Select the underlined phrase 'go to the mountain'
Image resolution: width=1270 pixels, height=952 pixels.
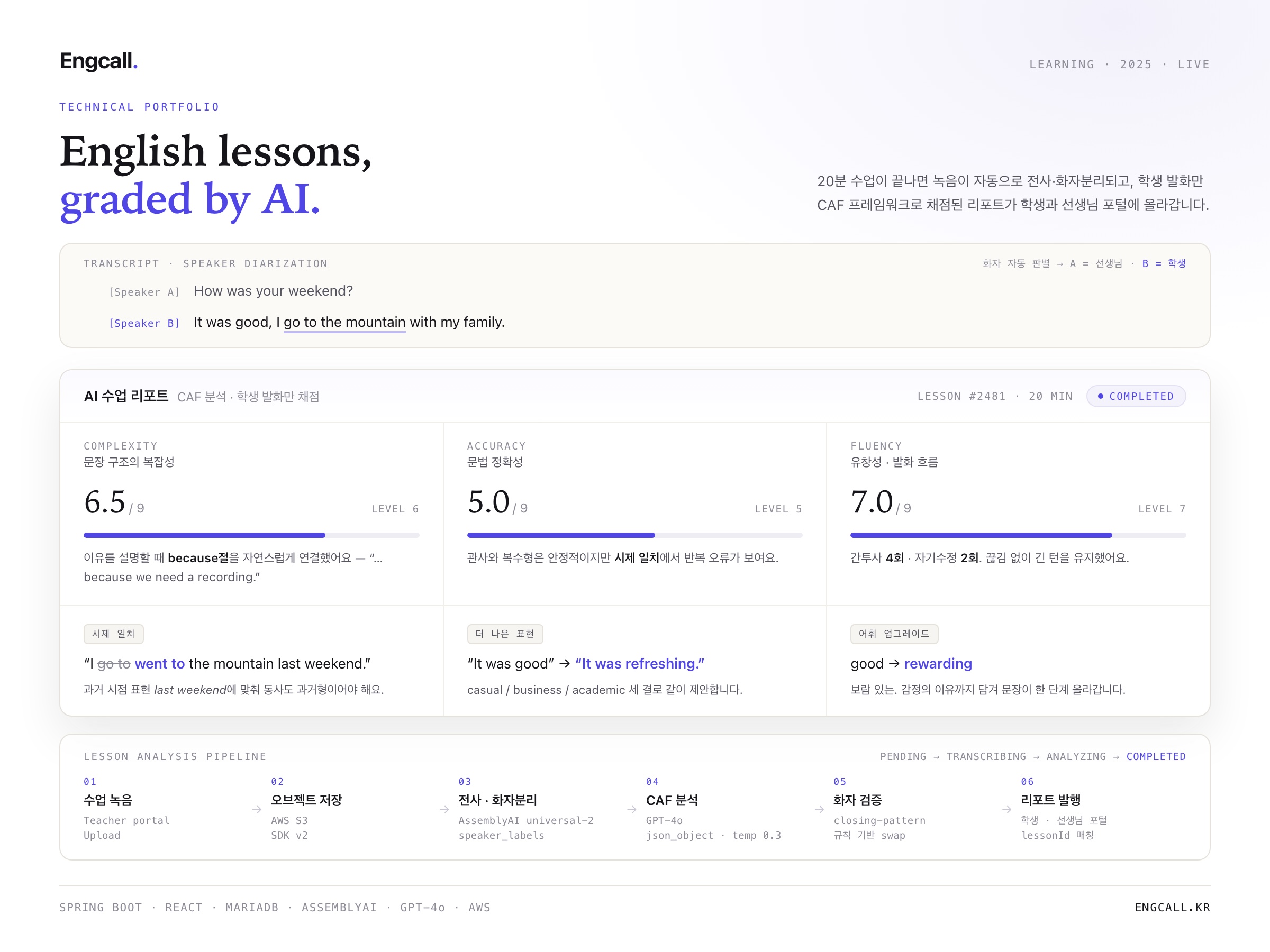pyautogui.click(x=344, y=323)
